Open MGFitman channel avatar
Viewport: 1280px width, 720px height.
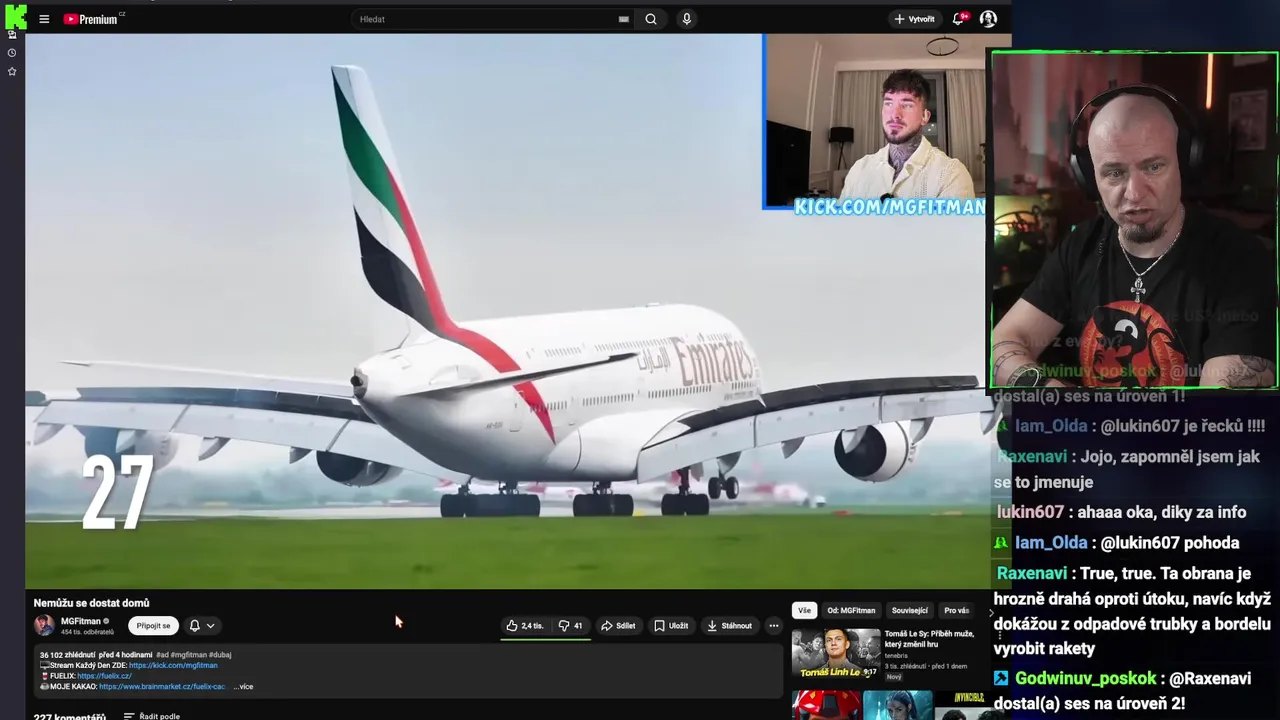click(x=44, y=625)
